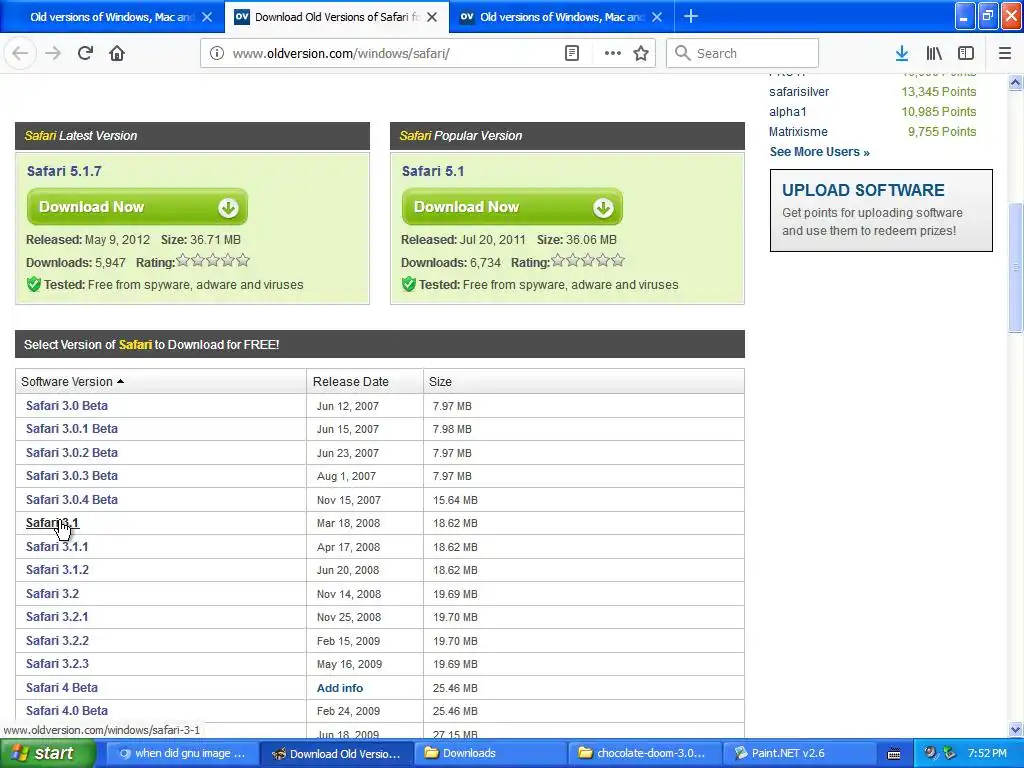Switch to 'when did gnu image' taskbar item

coord(181,754)
